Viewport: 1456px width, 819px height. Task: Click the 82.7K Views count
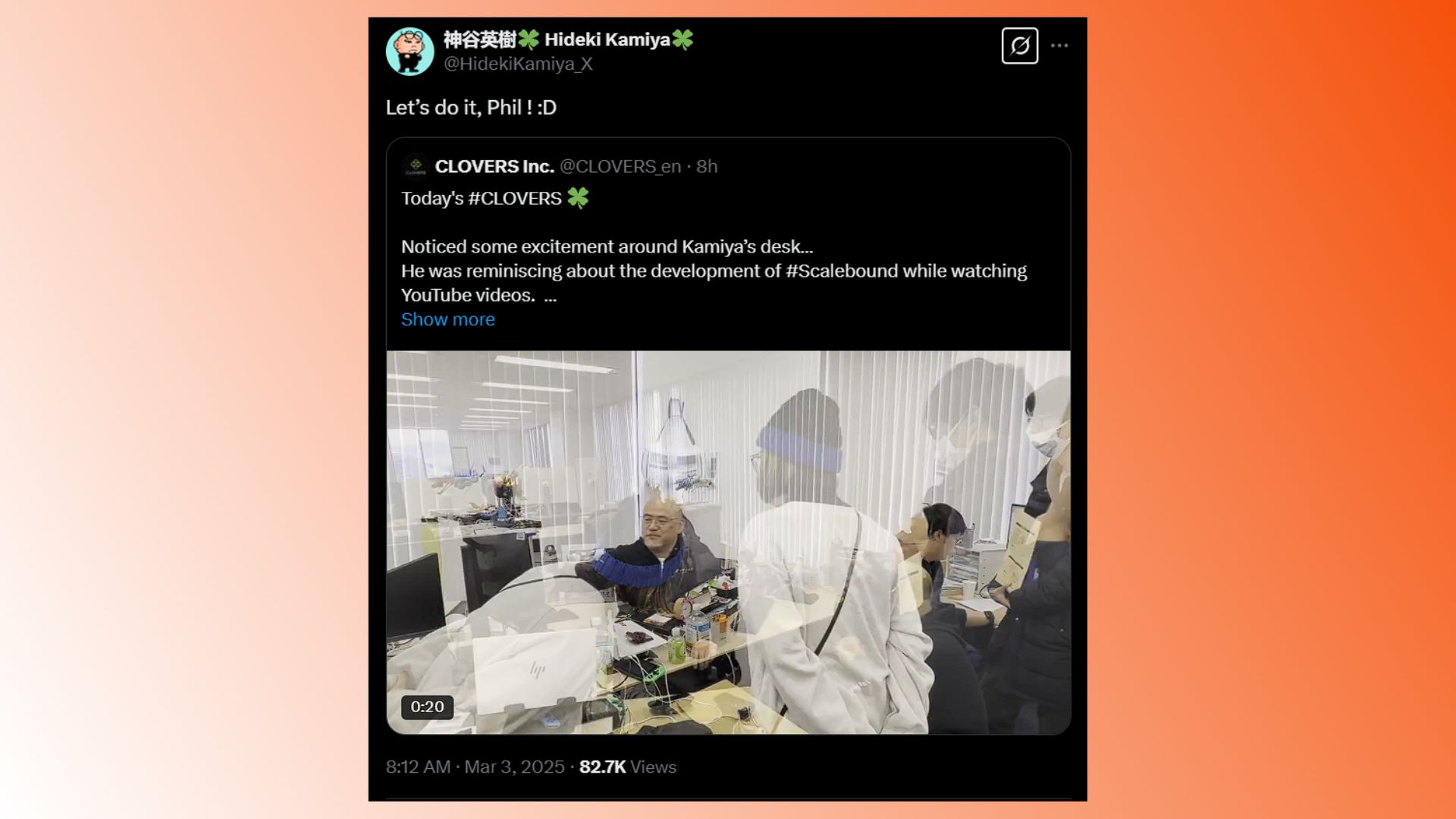point(627,767)
